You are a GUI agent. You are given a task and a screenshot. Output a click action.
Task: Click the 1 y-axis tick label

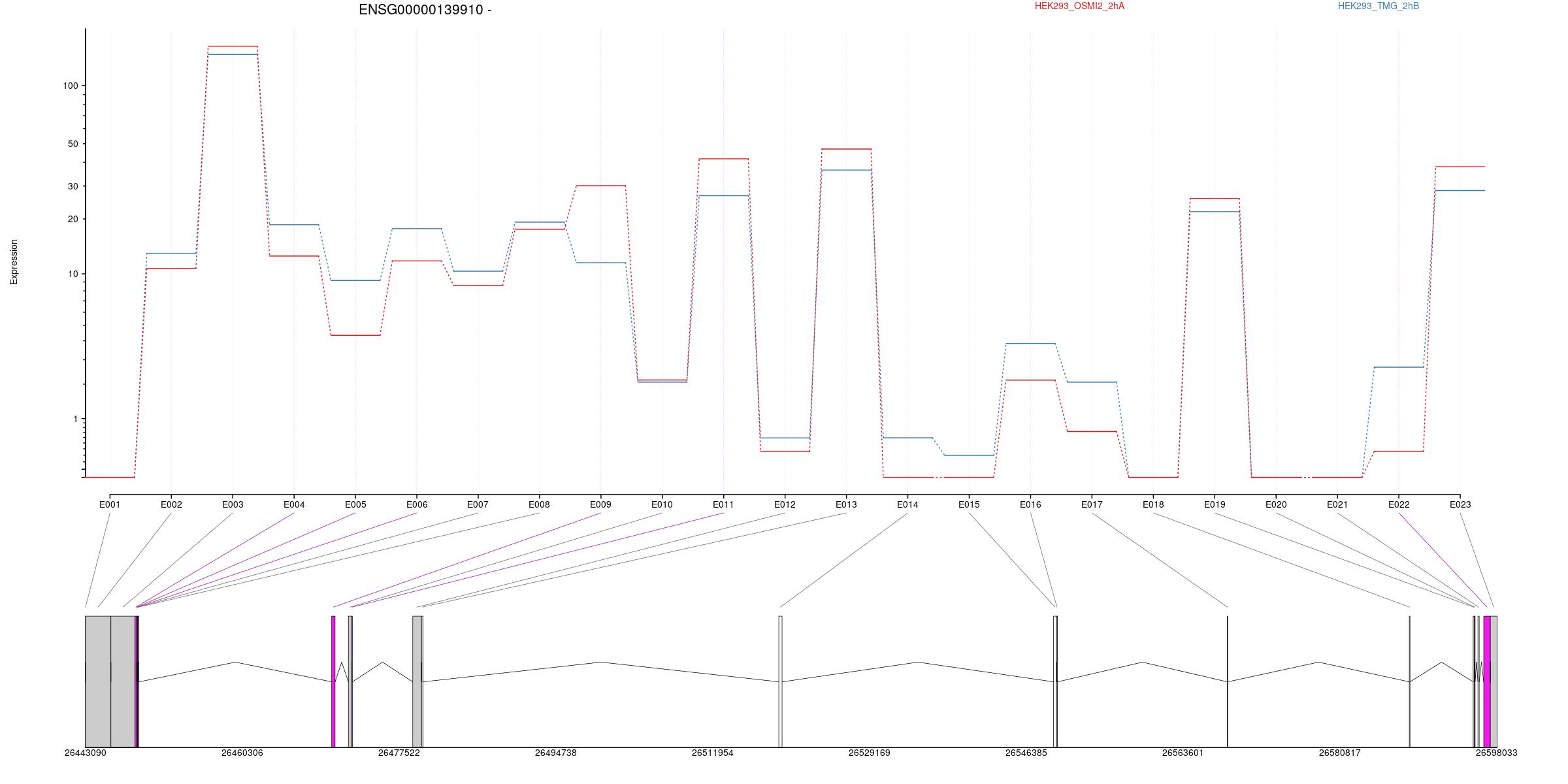tap(75, 419)
